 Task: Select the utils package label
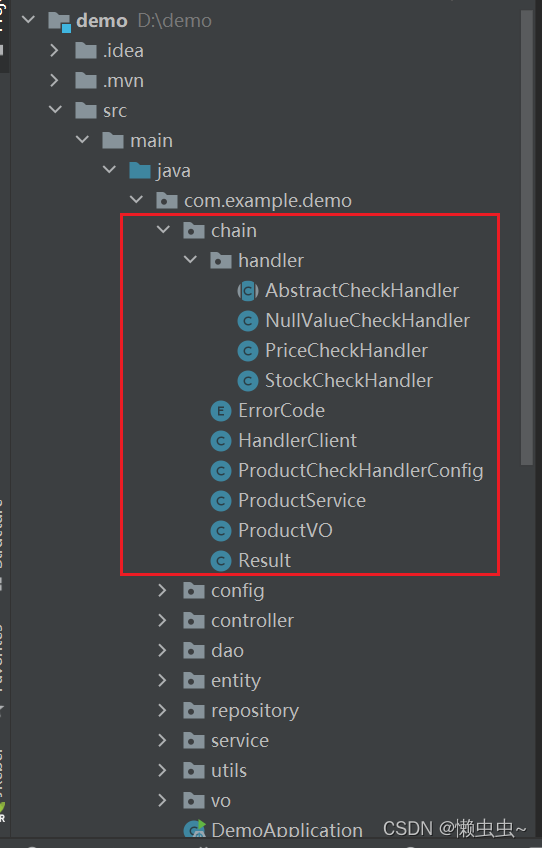[229, 770]
